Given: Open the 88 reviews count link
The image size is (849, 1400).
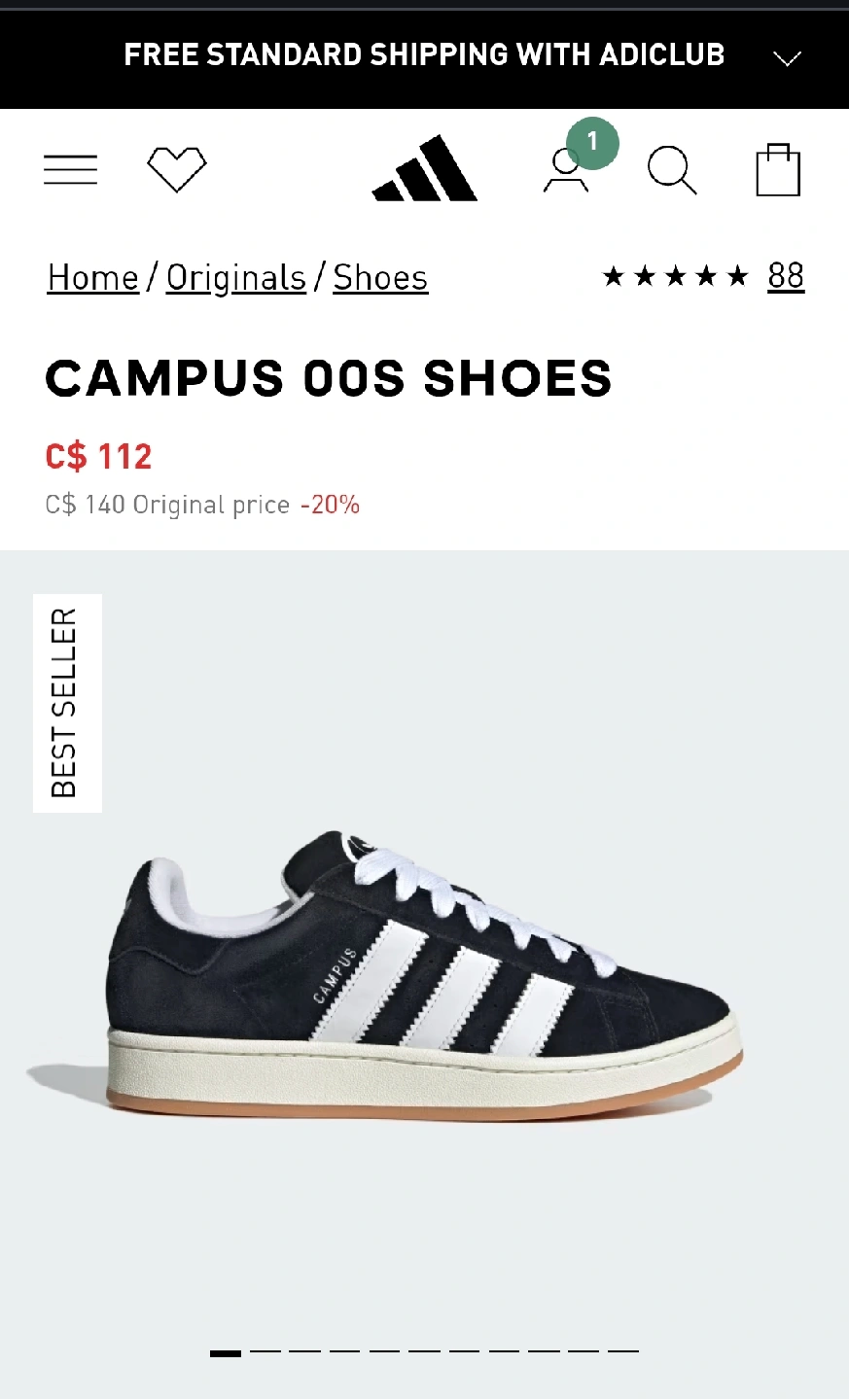Looking at the screenshot, I should (786, 276).
